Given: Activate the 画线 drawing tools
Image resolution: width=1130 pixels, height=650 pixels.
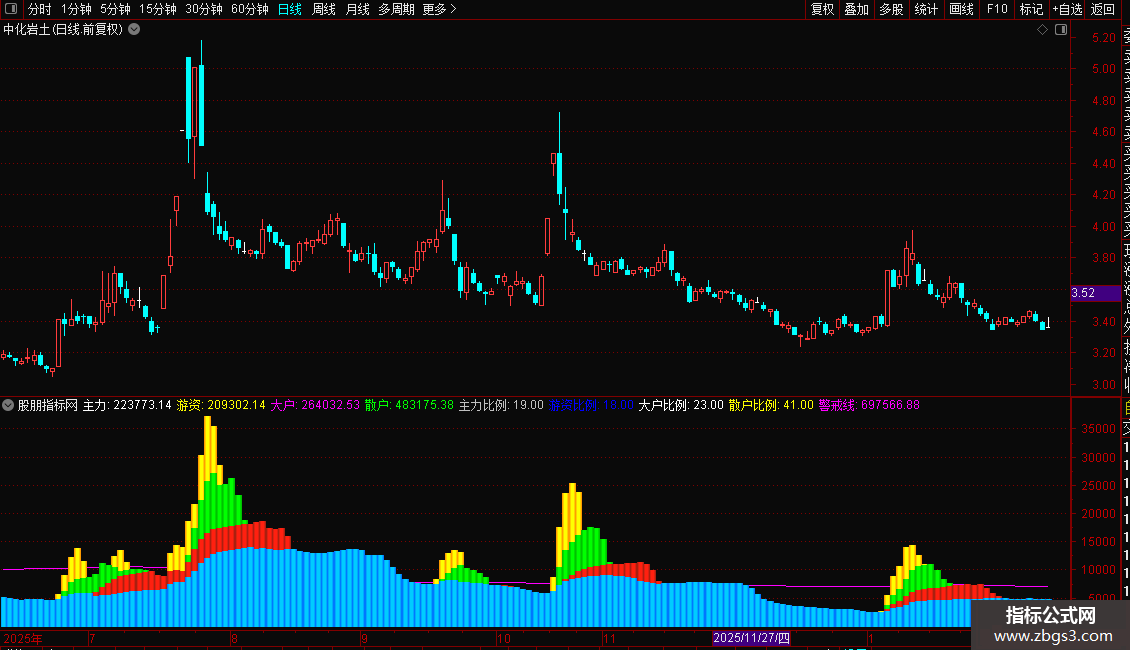Looking at the screenshot, I should (x=961, y=9).
